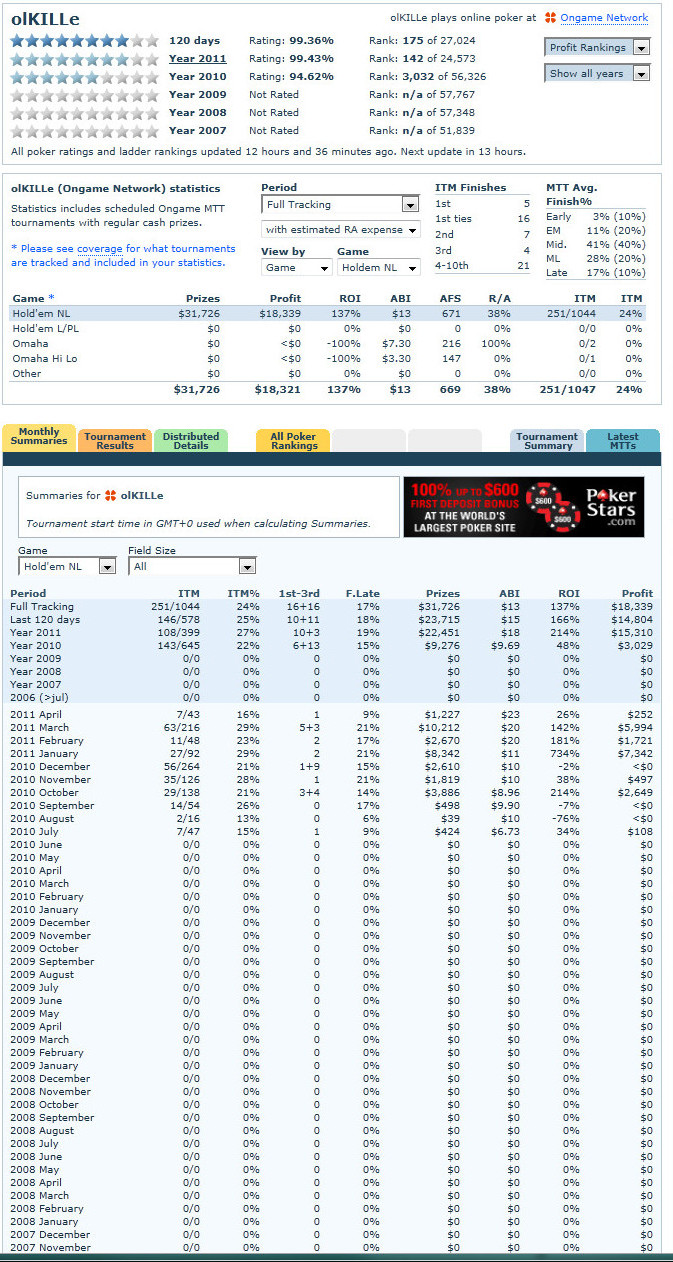This screenshot has height=1262, width=673.
Task: Expand the Full Tracking period dropdown
Action: click(x=339, y=204)
